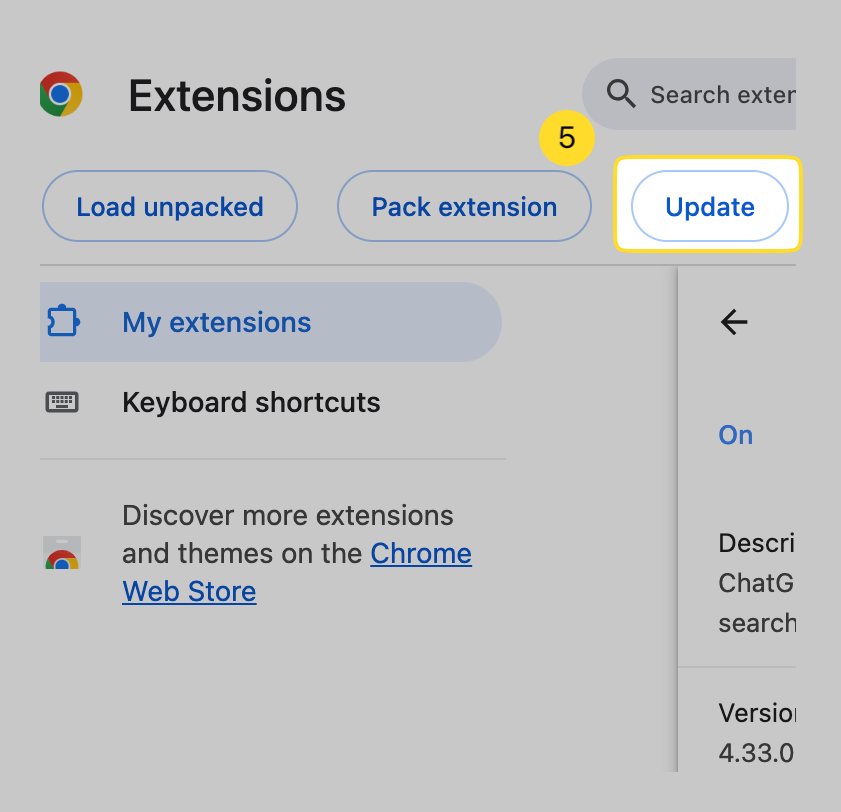
Task: Click the search magnifier icon
Action: (621, 94)
